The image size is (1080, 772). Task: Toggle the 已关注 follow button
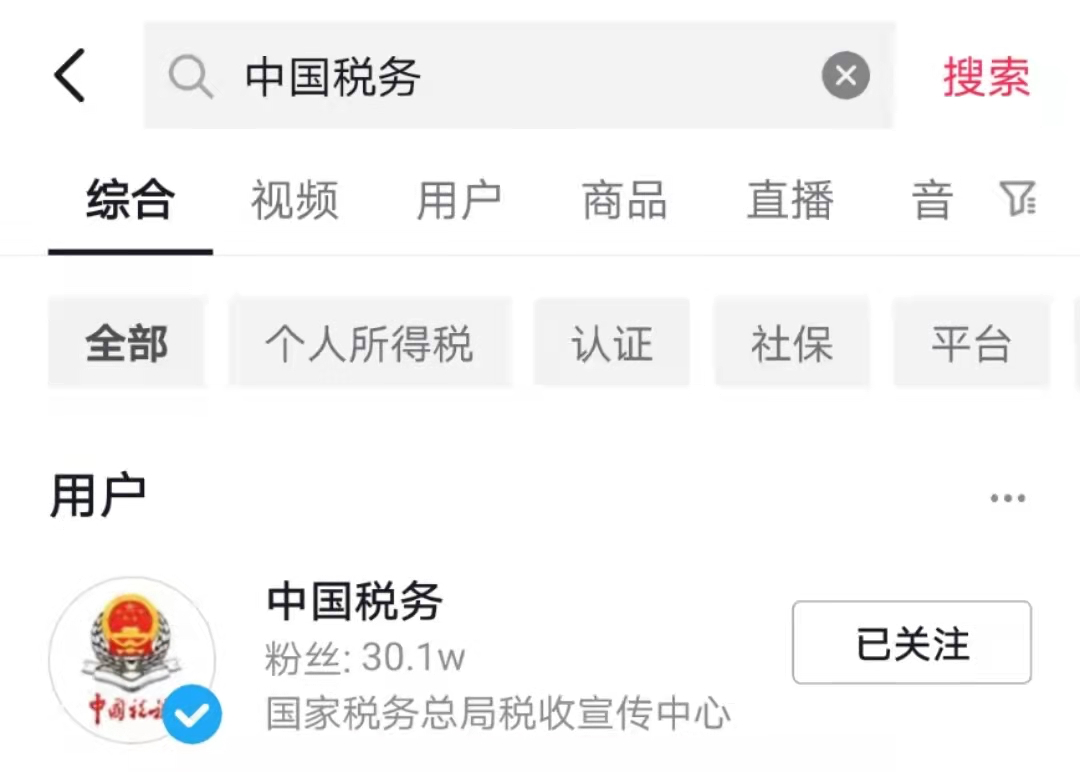point(912,643)
